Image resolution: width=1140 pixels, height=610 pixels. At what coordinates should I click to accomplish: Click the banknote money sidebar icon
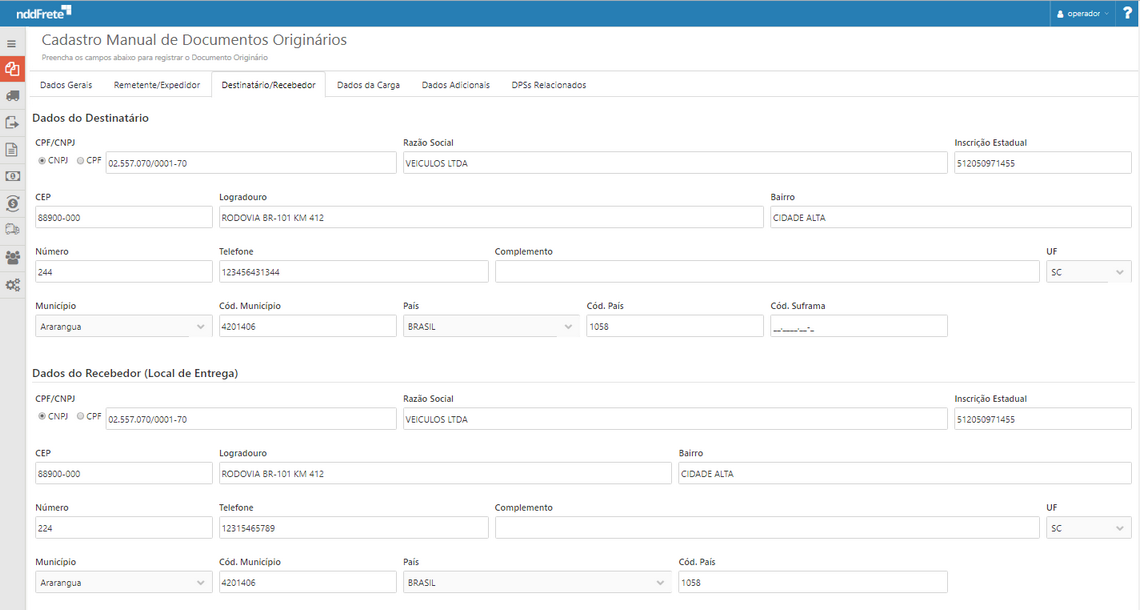tap(12, 176)
